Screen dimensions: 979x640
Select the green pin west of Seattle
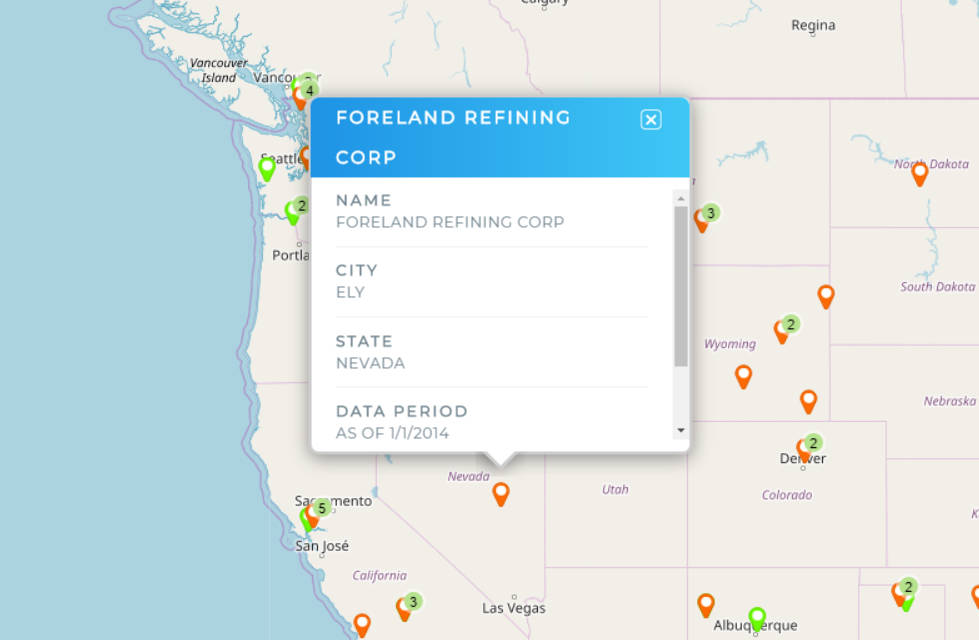pos(267,169)
